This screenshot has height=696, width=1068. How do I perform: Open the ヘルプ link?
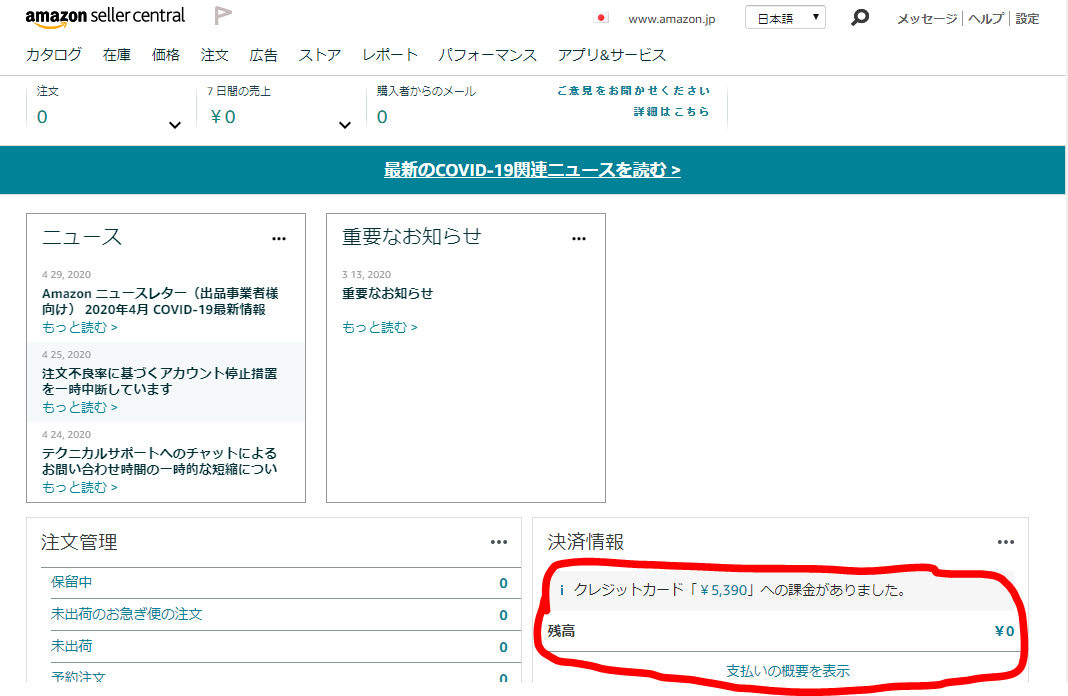click(x=986, y=19)
